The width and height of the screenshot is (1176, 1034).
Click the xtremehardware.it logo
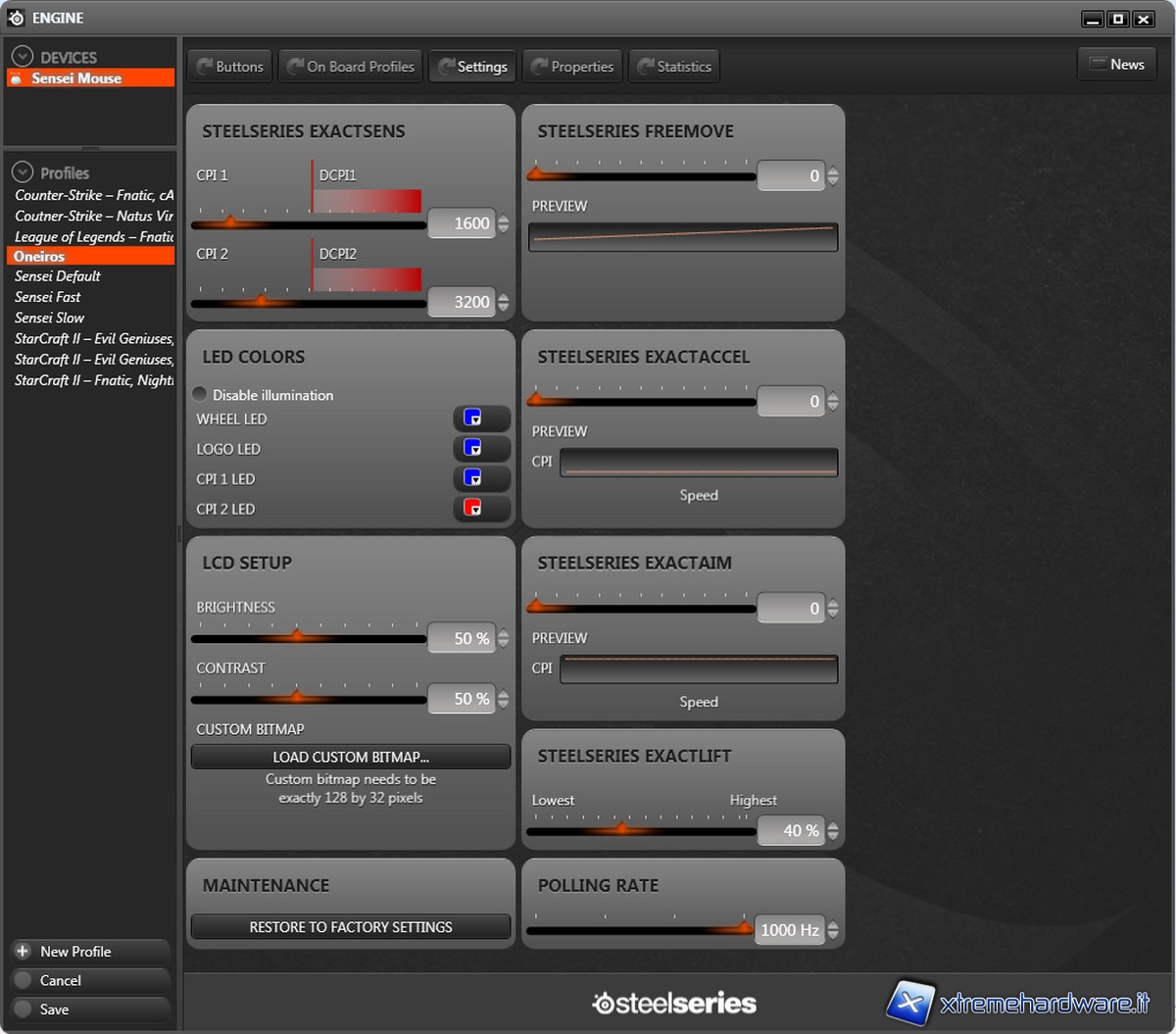click(1019, 1003)
